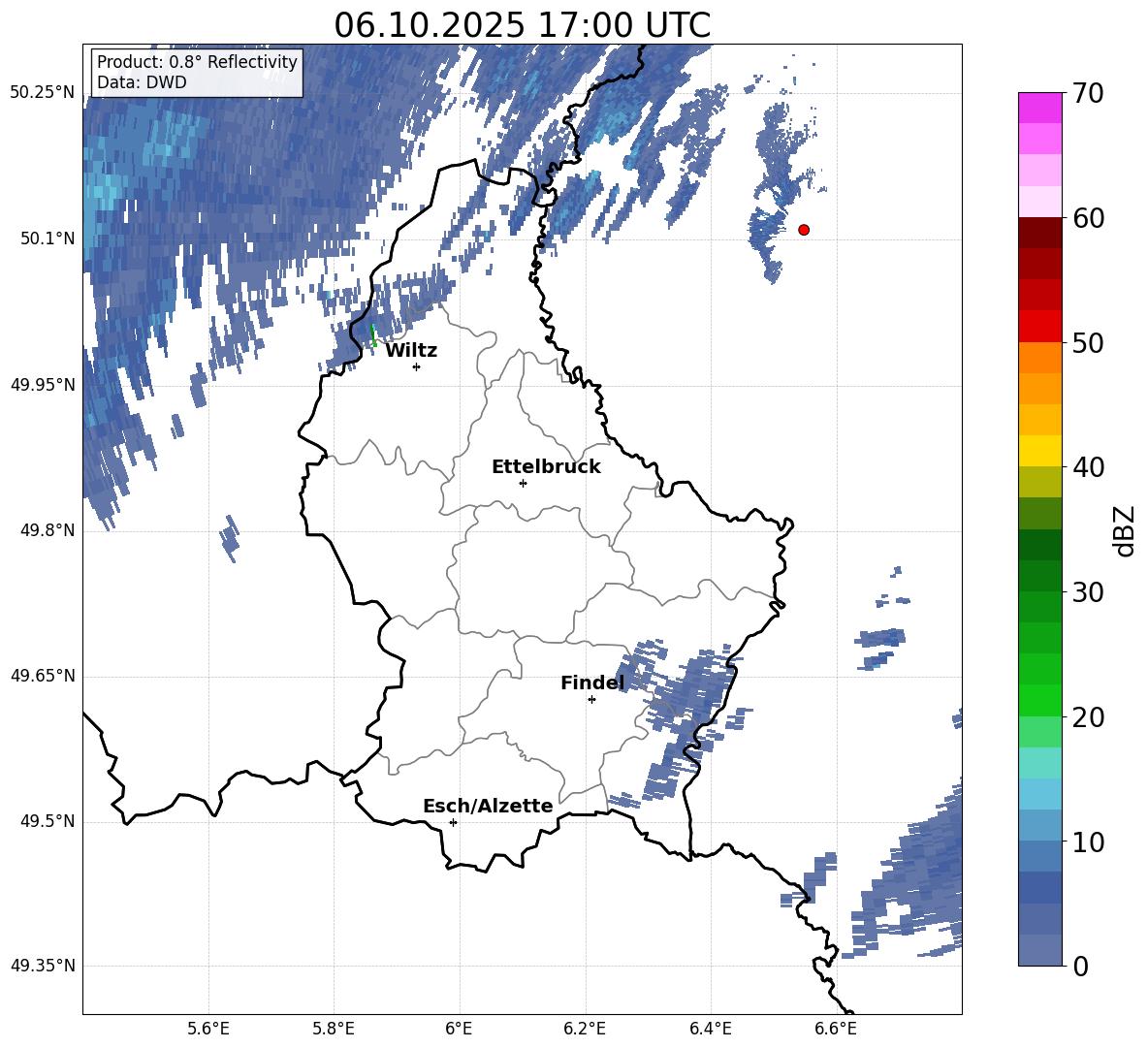Click the 49.35°N latitude label
This screenshot has height=1048, width=1148.
point(43,966)
